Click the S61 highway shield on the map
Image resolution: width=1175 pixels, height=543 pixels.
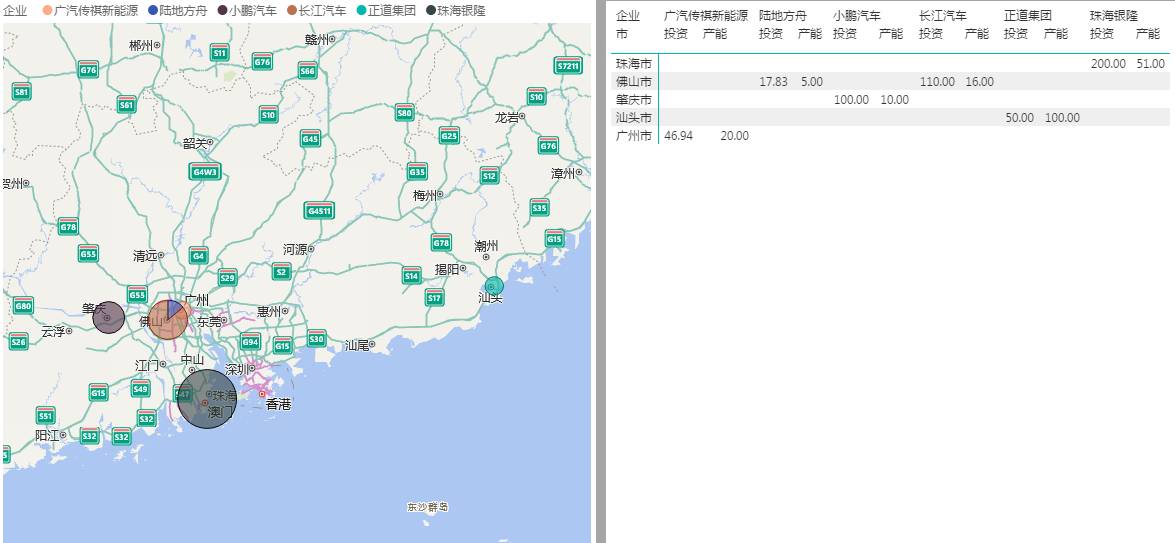point(127,105)
